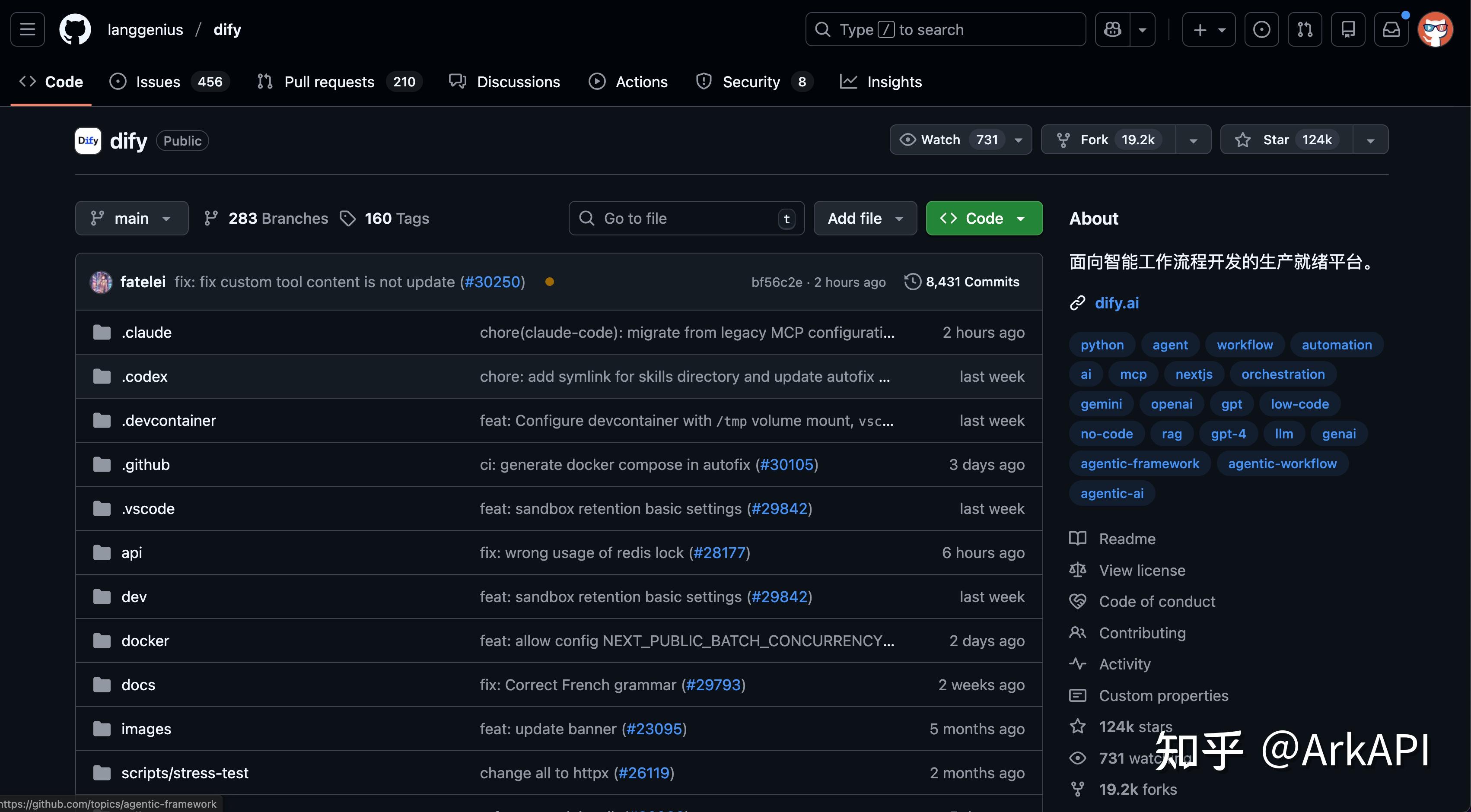Open the scripts/stress-test folder

(185, 773)
